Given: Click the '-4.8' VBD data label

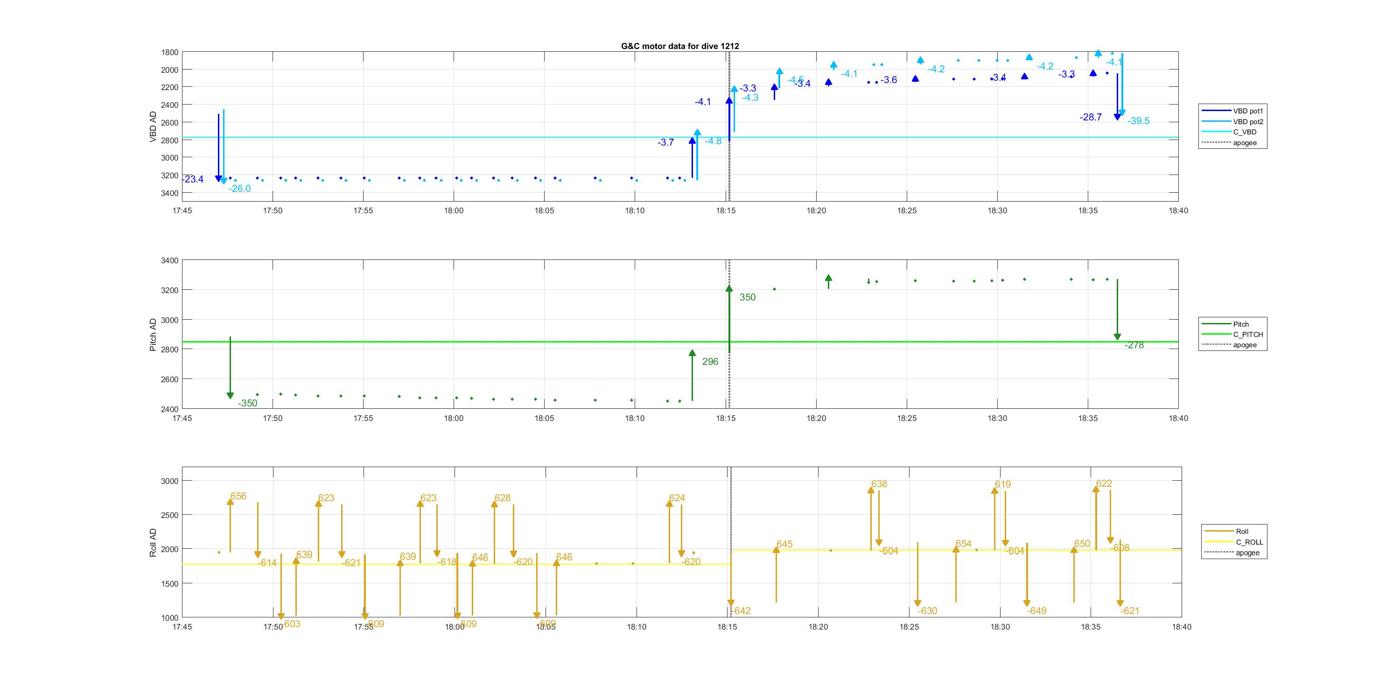Looking at the screenshot, I should pyautogui.click(x=713, y=142).
